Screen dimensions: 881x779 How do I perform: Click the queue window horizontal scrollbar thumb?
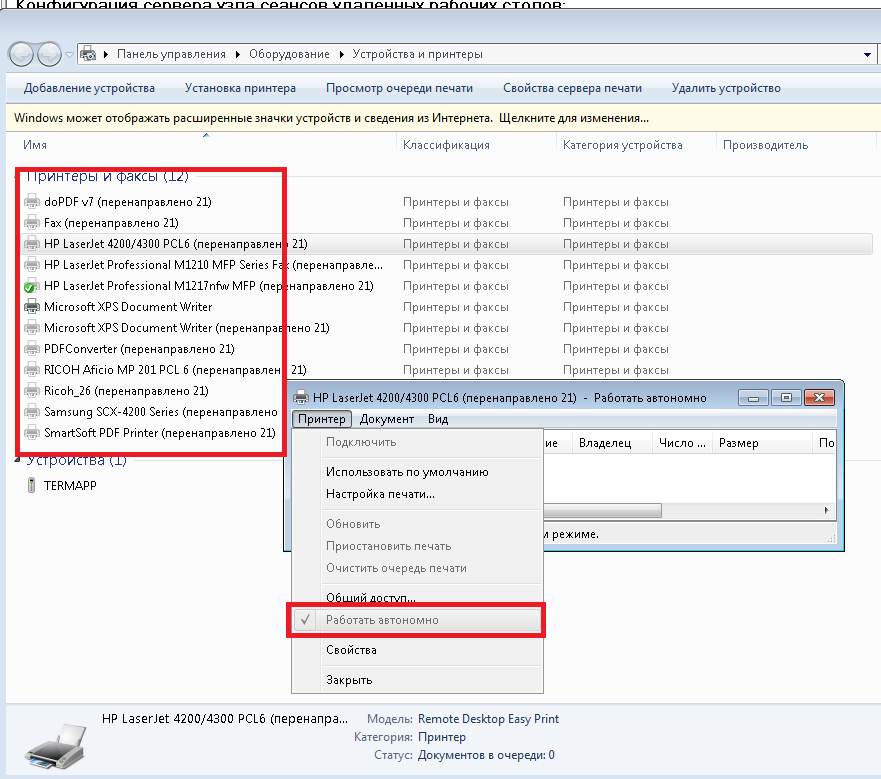[602, 510]
